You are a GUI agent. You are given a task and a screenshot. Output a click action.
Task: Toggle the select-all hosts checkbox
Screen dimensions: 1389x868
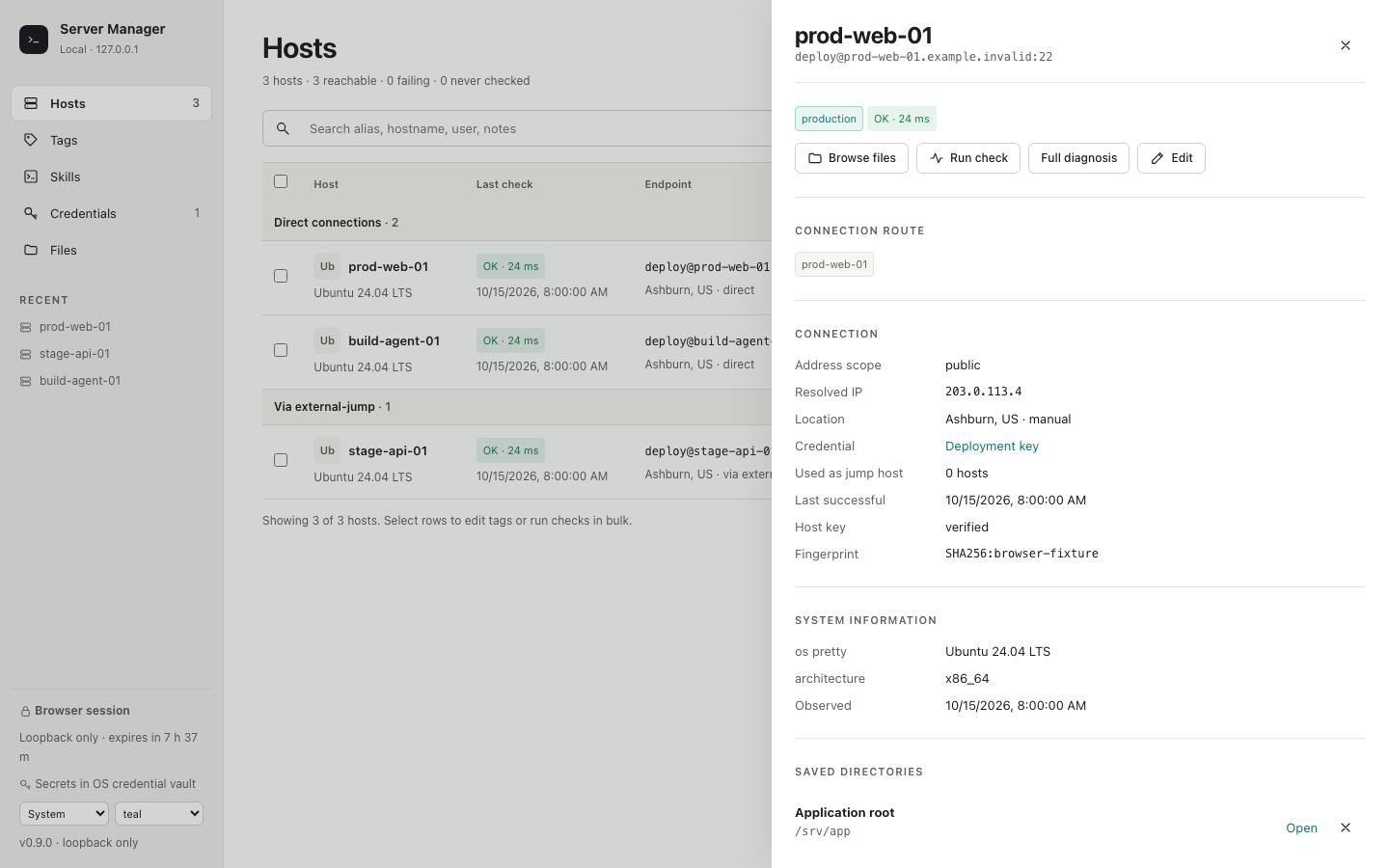(x=281, y=181)
